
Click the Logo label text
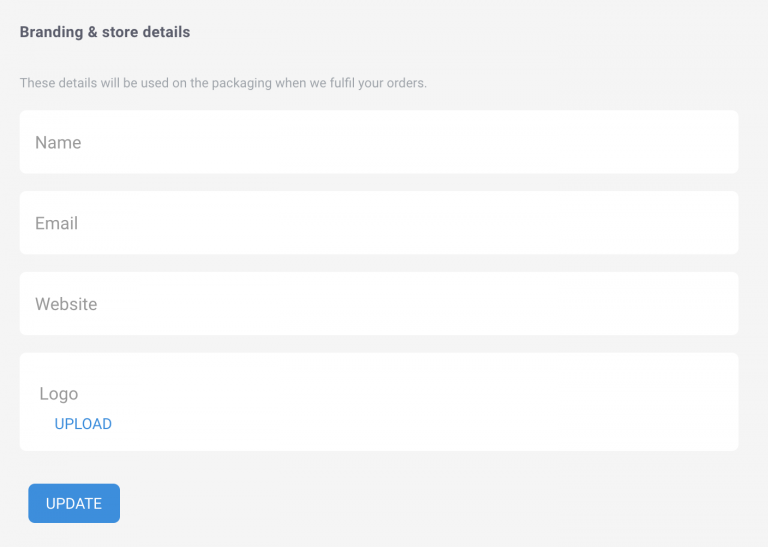coord(59,394)
